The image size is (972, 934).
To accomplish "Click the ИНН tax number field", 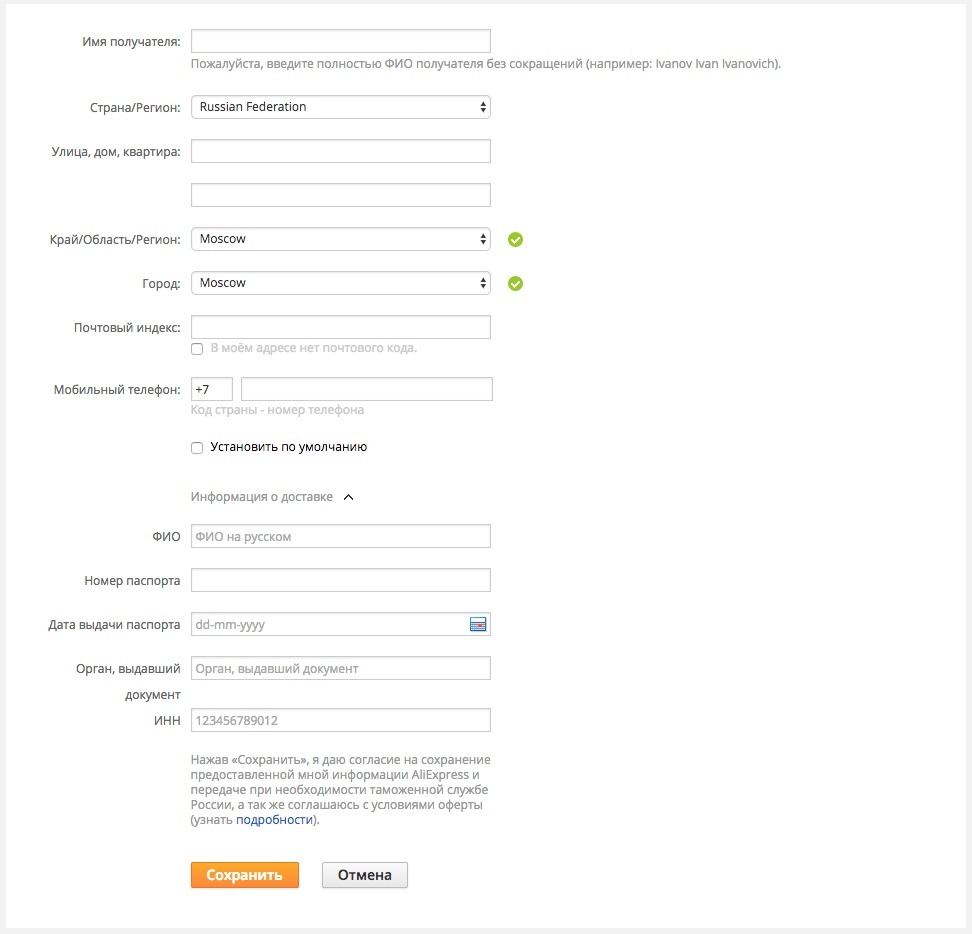I will pos(340,720).
